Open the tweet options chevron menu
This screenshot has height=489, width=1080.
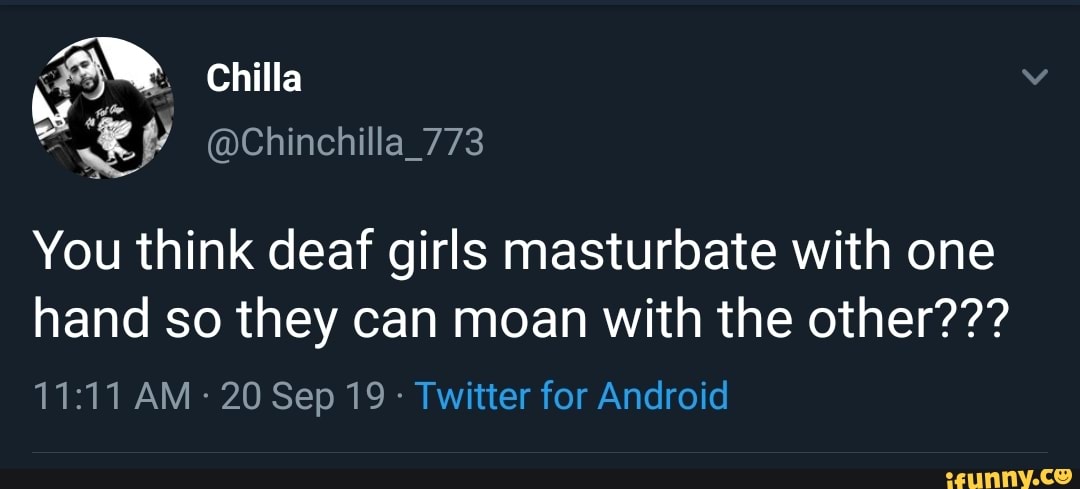1037,78
